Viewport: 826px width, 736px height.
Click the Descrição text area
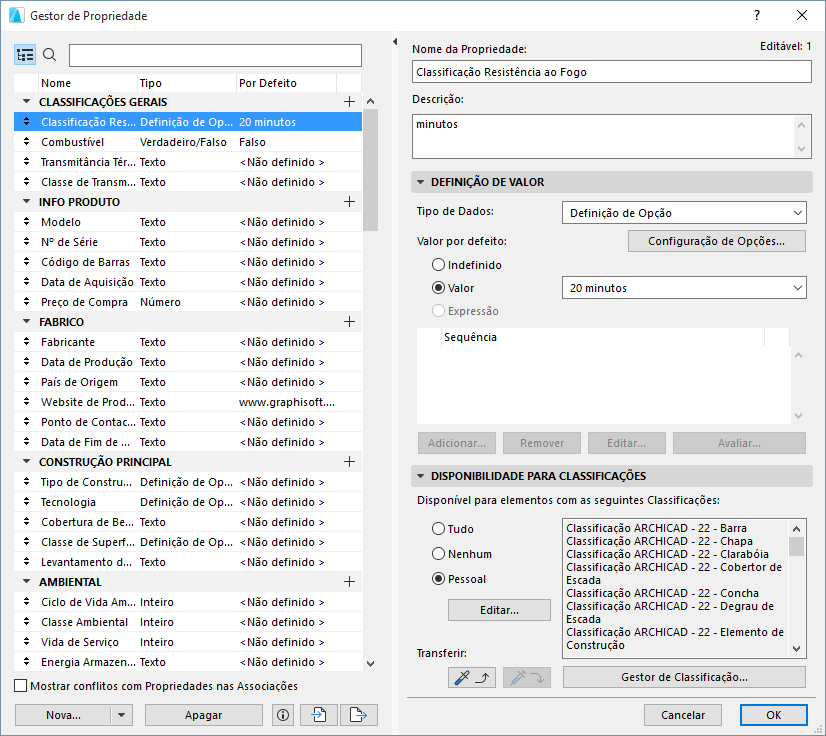tap(612, 137)
